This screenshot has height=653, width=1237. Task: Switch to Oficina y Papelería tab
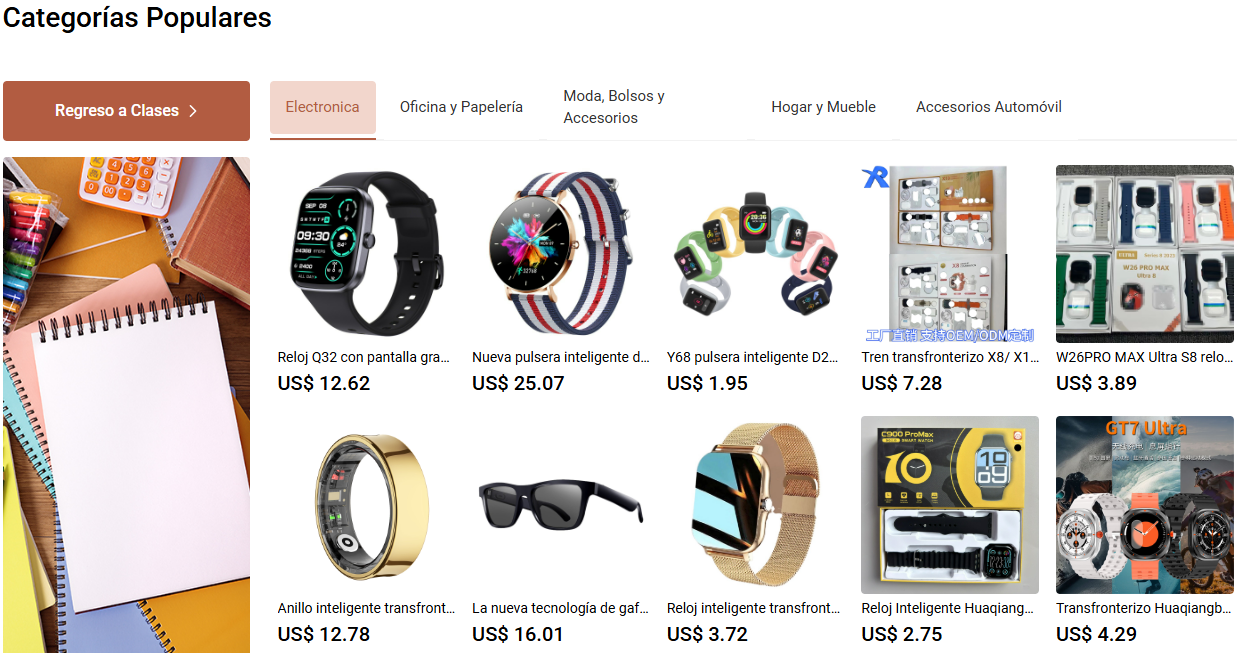pyautogui.click(x=461, y=107)
